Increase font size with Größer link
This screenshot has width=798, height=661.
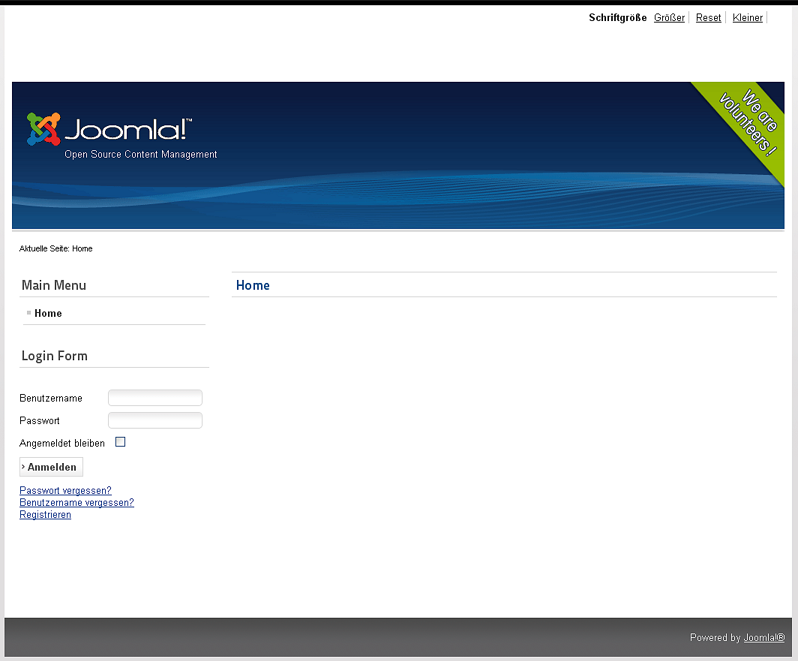(669, 18)
